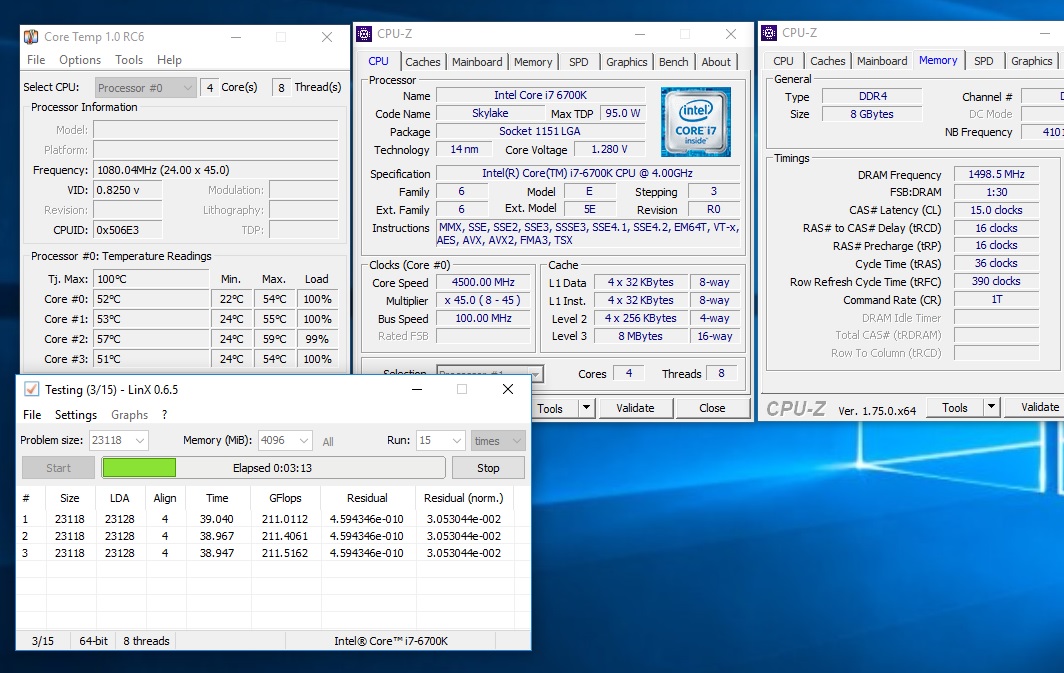
Task: Click the CPU-Z chip icon in Memory window
Action: [x=769, y=33]
